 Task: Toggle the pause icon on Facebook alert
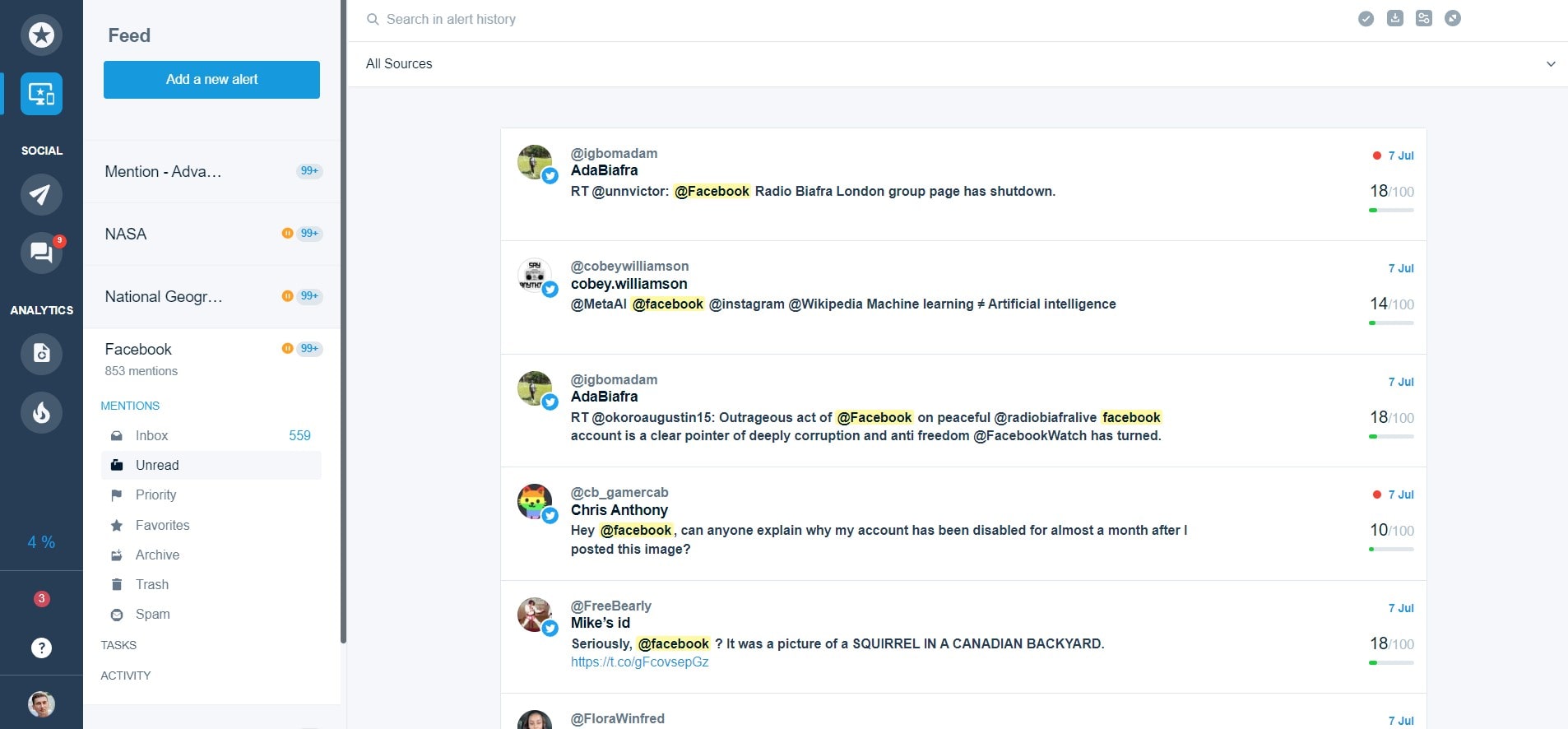pos(287,348)
